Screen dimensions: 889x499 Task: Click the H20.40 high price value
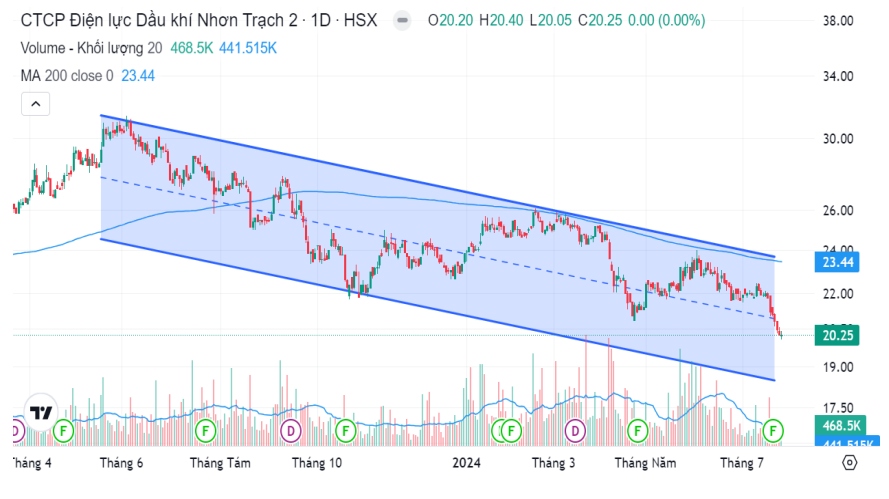[501, 20]
